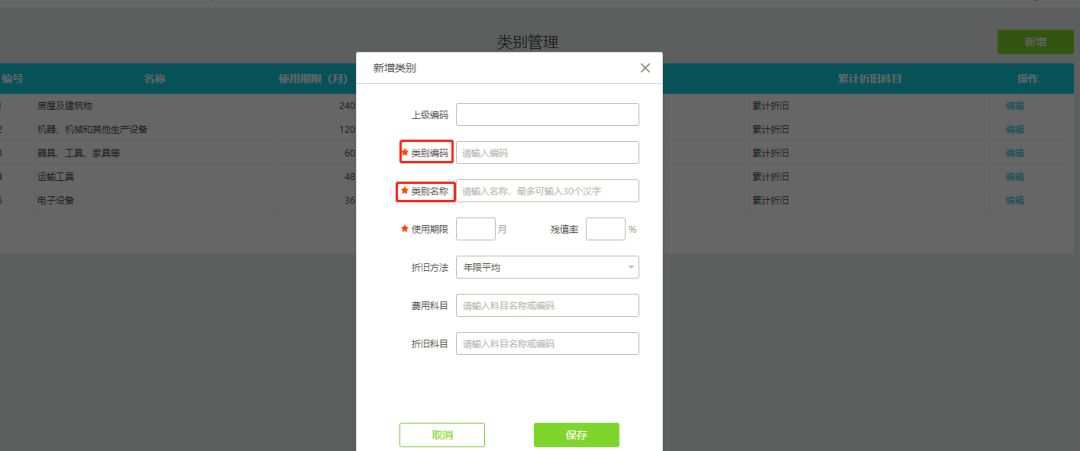The height and width of the screenshot is (451, 1080).
Task: Click the 折旧科目 input field
Action: point(547,344)
